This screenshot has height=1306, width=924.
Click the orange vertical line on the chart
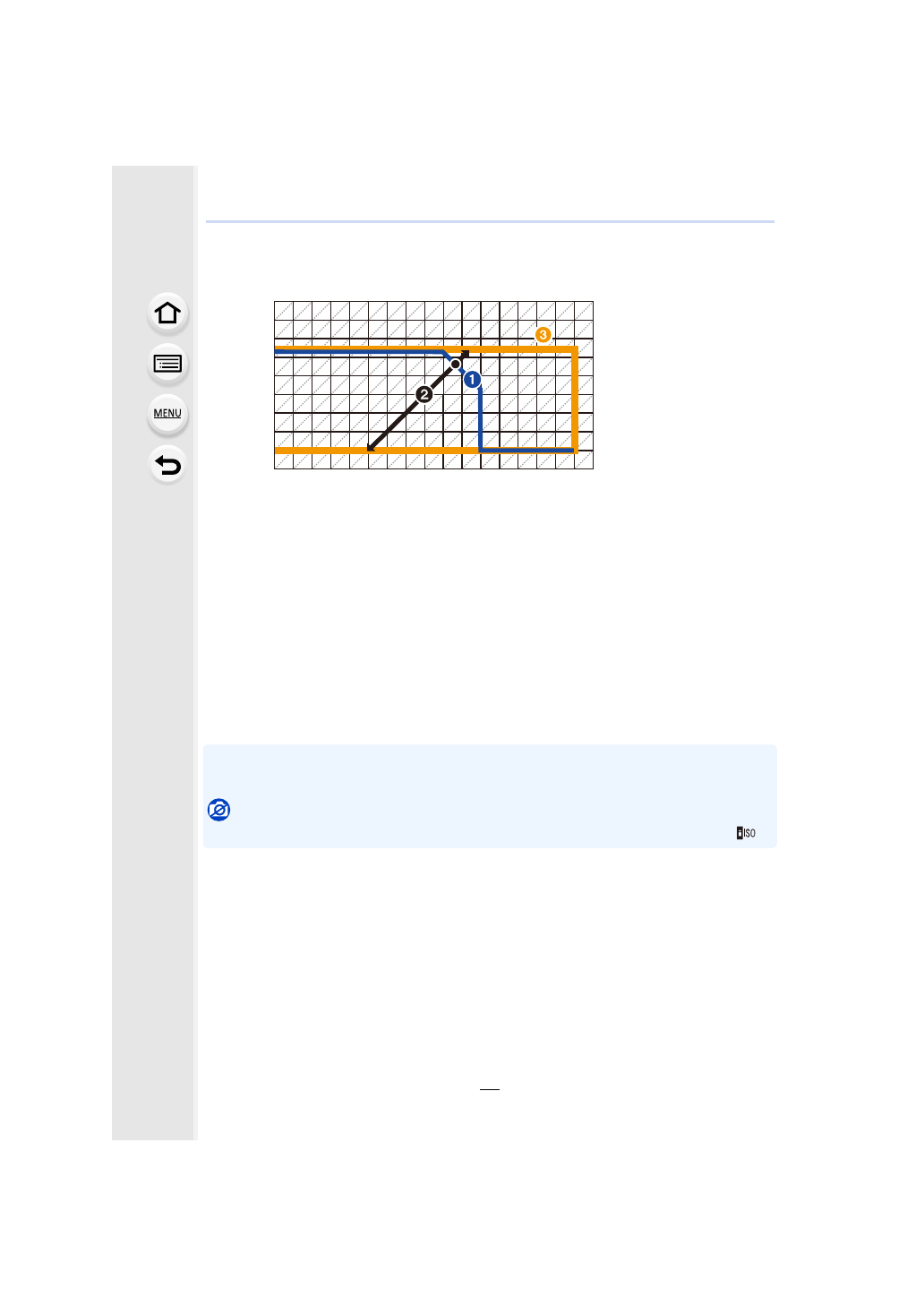coord(575,399)
